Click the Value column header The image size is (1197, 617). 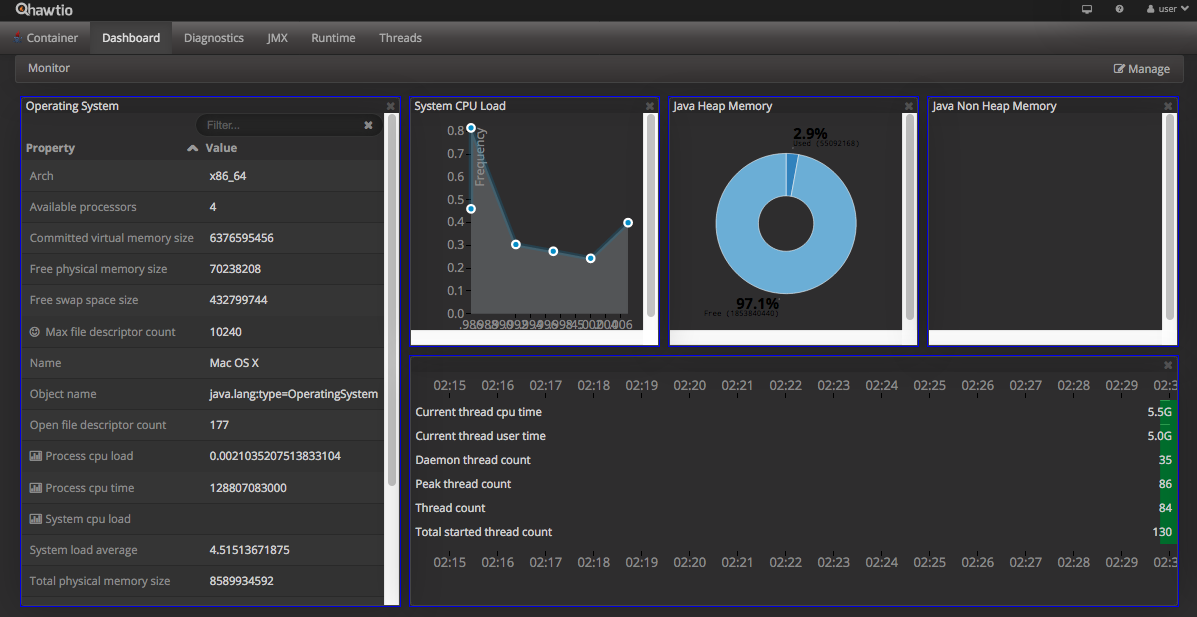pyautogui.click(x=221, y=148)
